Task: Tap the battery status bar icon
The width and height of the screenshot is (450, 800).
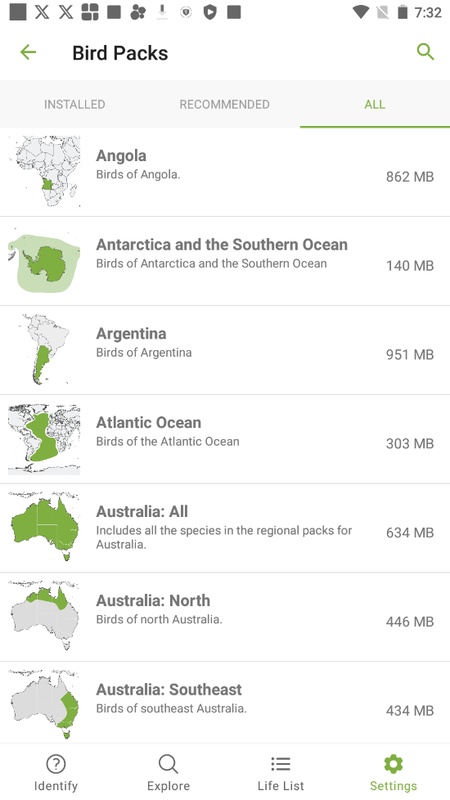Action: [x=403, y=12]
